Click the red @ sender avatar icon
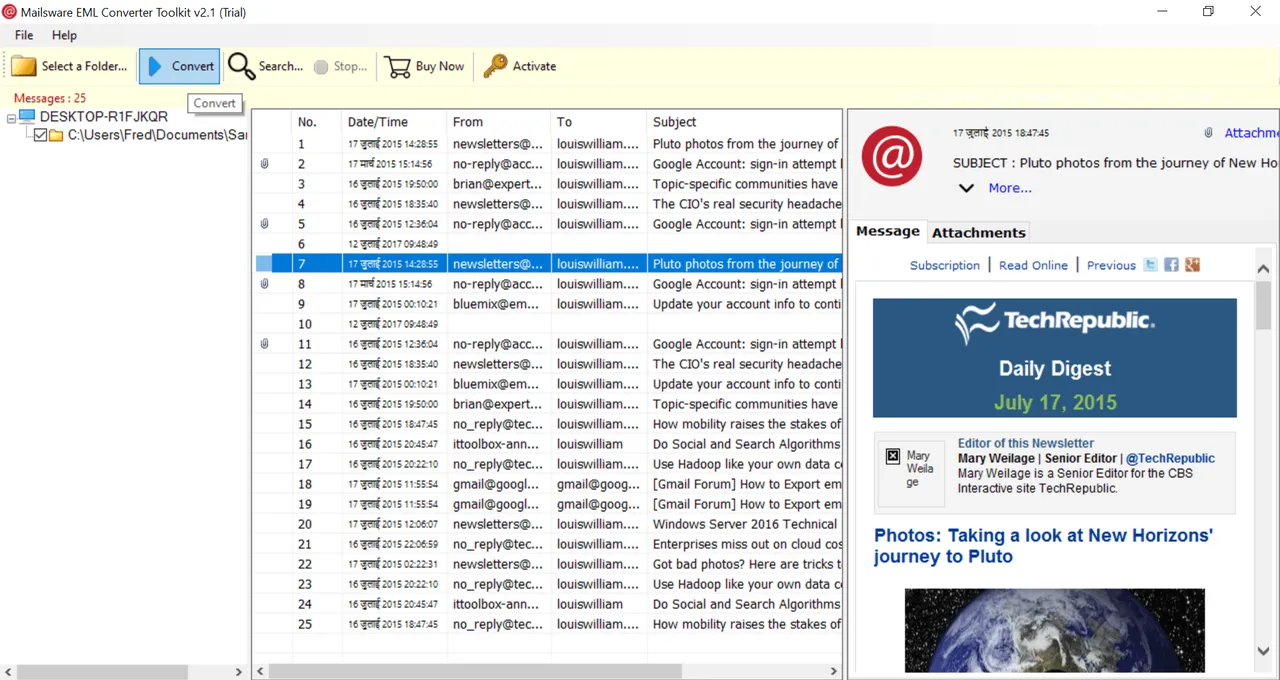Viewport: 1280px width, 680px height. click(x=892, y=156)
